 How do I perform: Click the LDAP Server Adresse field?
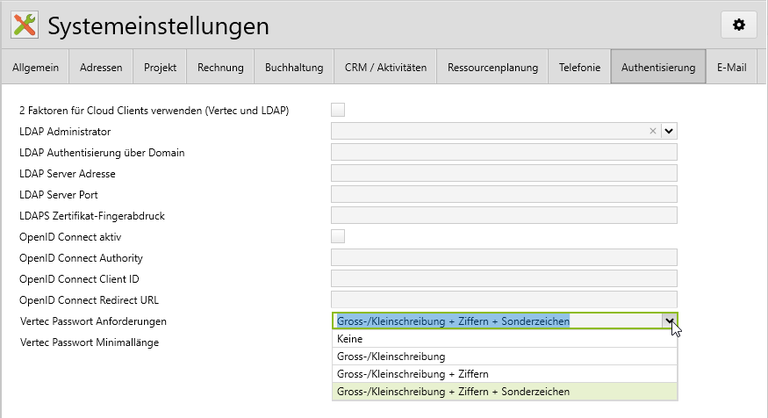[x=504, y=173]
